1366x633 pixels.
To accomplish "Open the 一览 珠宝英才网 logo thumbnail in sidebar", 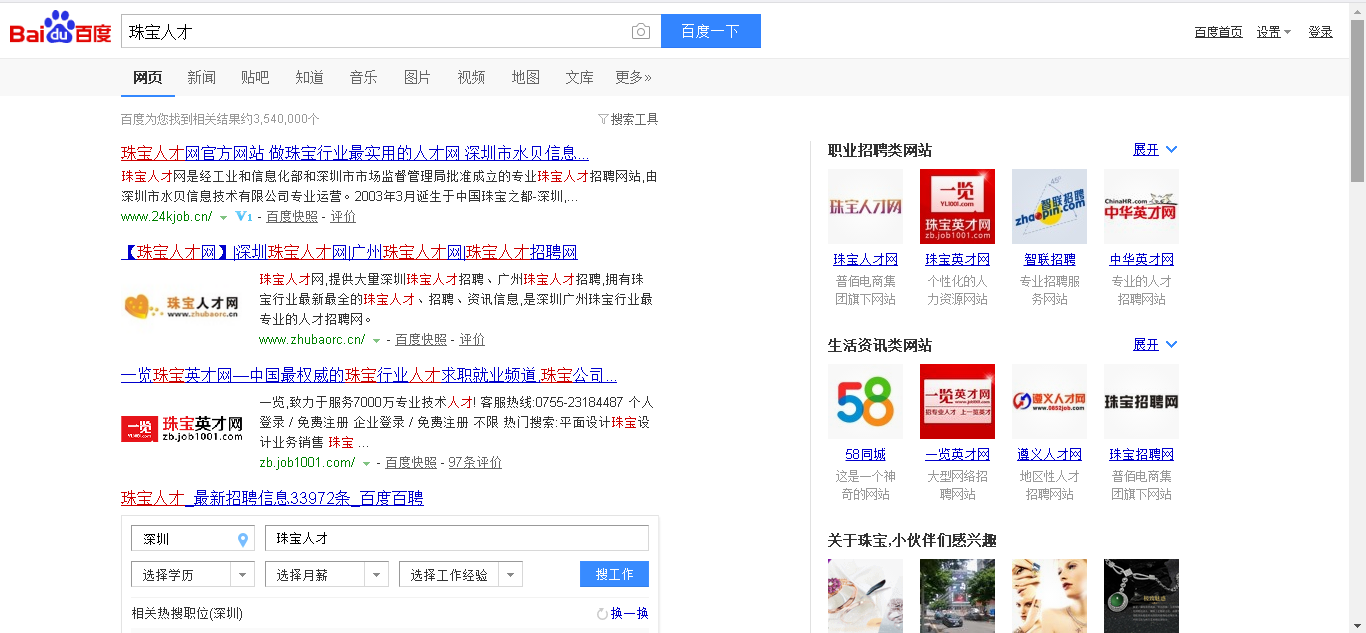I will pos(957,206).
